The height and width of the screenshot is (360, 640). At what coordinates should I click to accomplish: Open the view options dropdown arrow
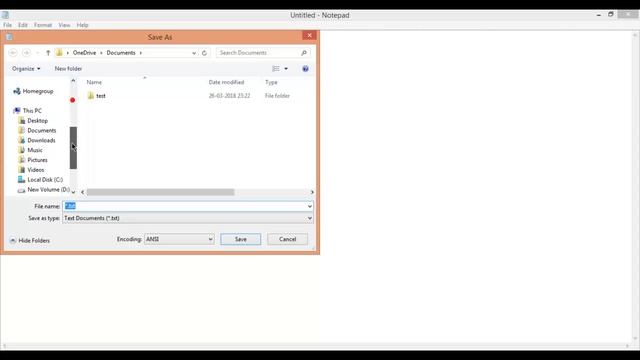click(286, 69)
